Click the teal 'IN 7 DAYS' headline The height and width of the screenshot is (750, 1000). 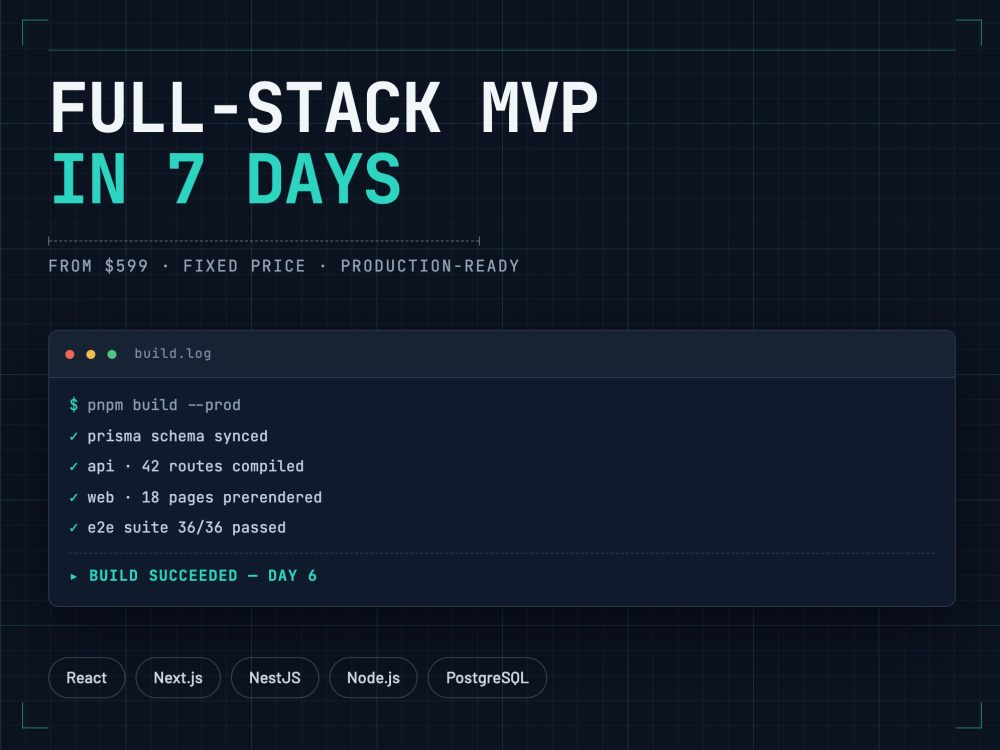click(226, 179)
